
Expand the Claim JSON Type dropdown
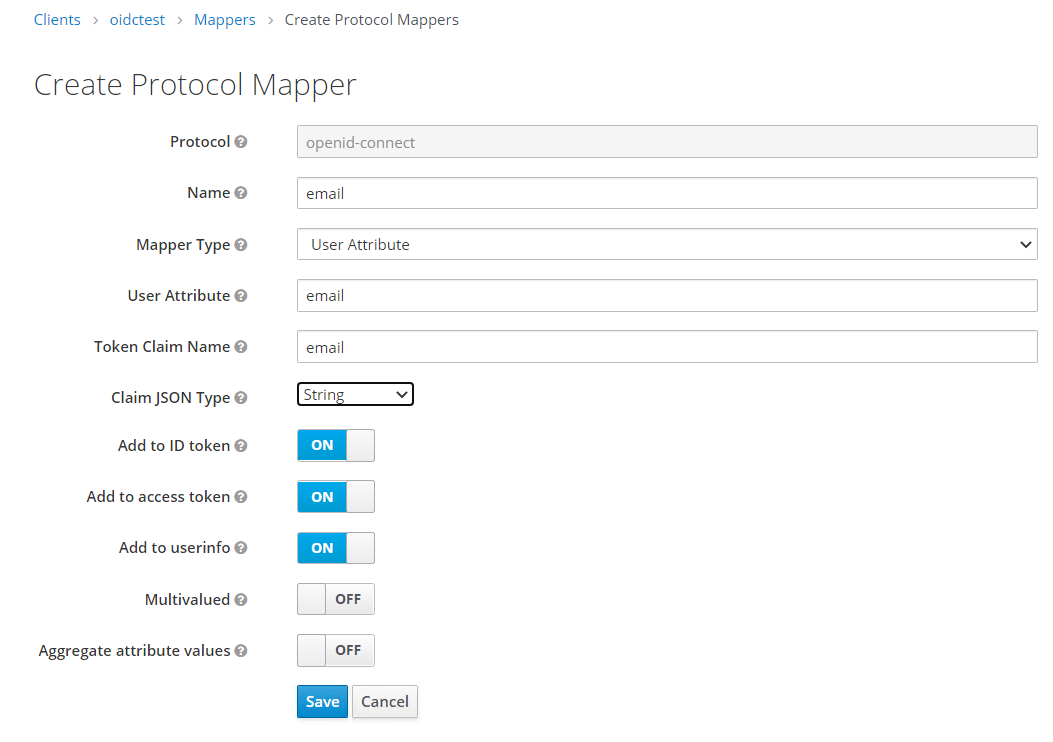[x=355, y=395]
